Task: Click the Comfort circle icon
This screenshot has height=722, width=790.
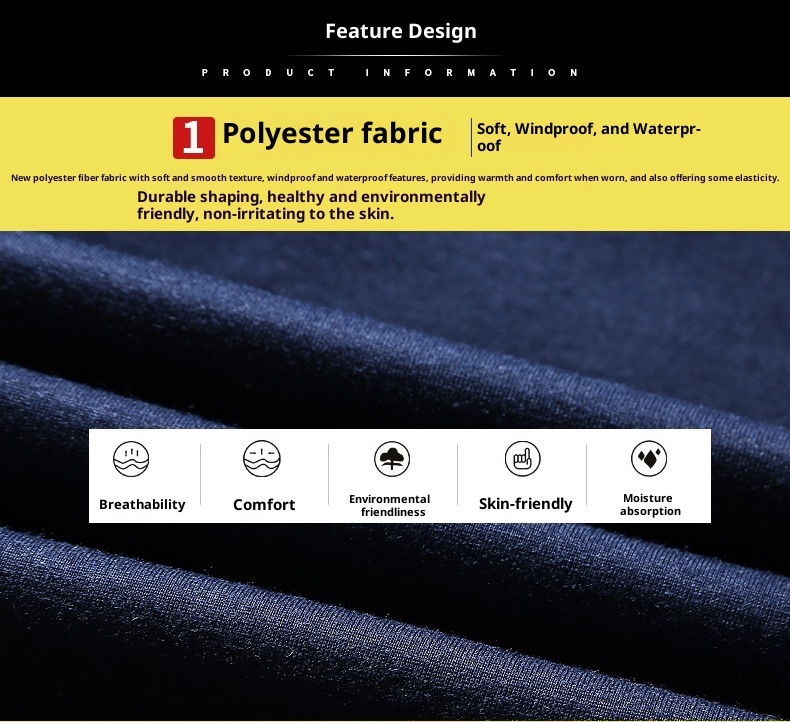Action: tap(262, 459)
